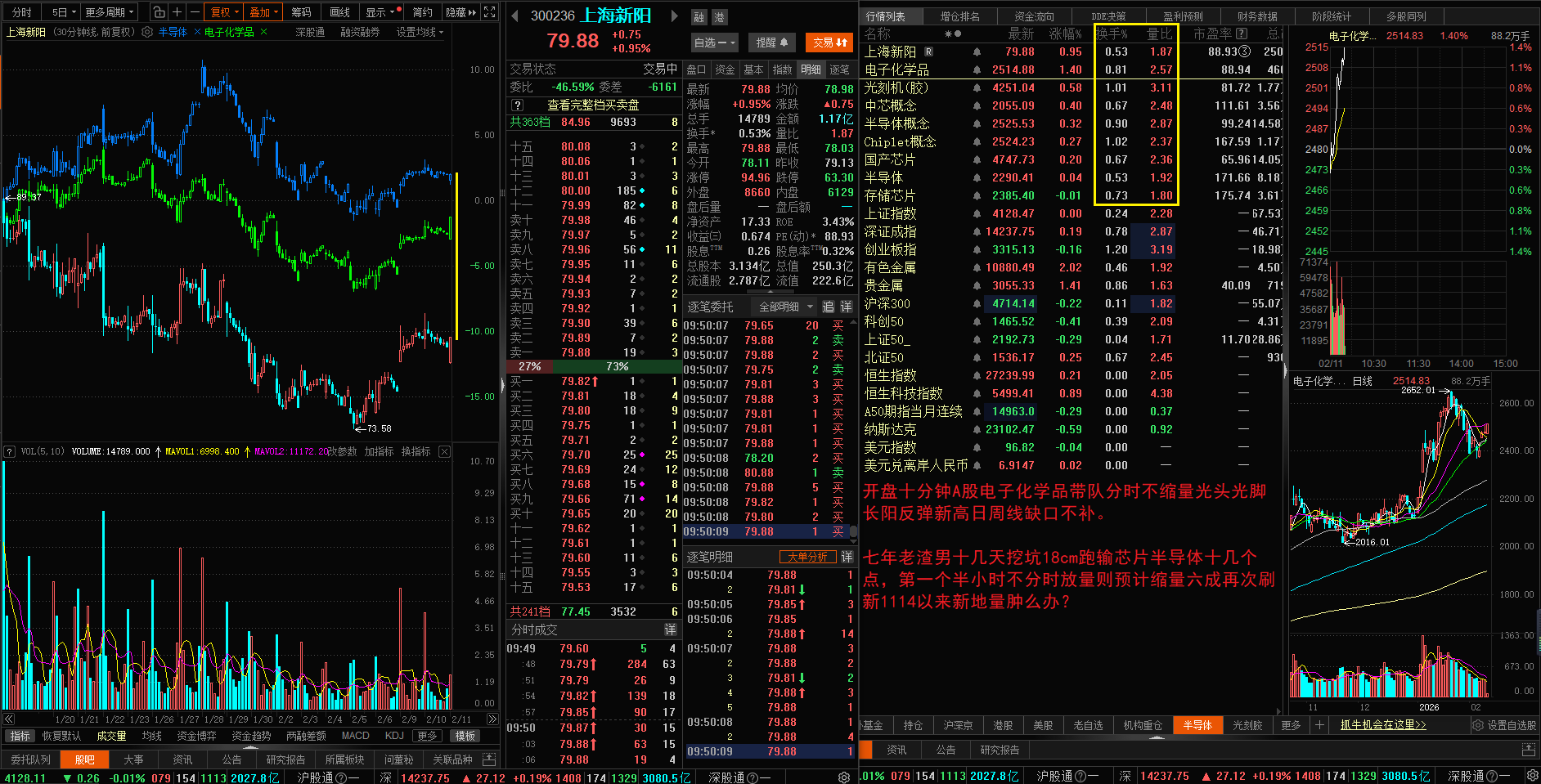Click the 详 button in 逐笔委托 header

(847, 307)
